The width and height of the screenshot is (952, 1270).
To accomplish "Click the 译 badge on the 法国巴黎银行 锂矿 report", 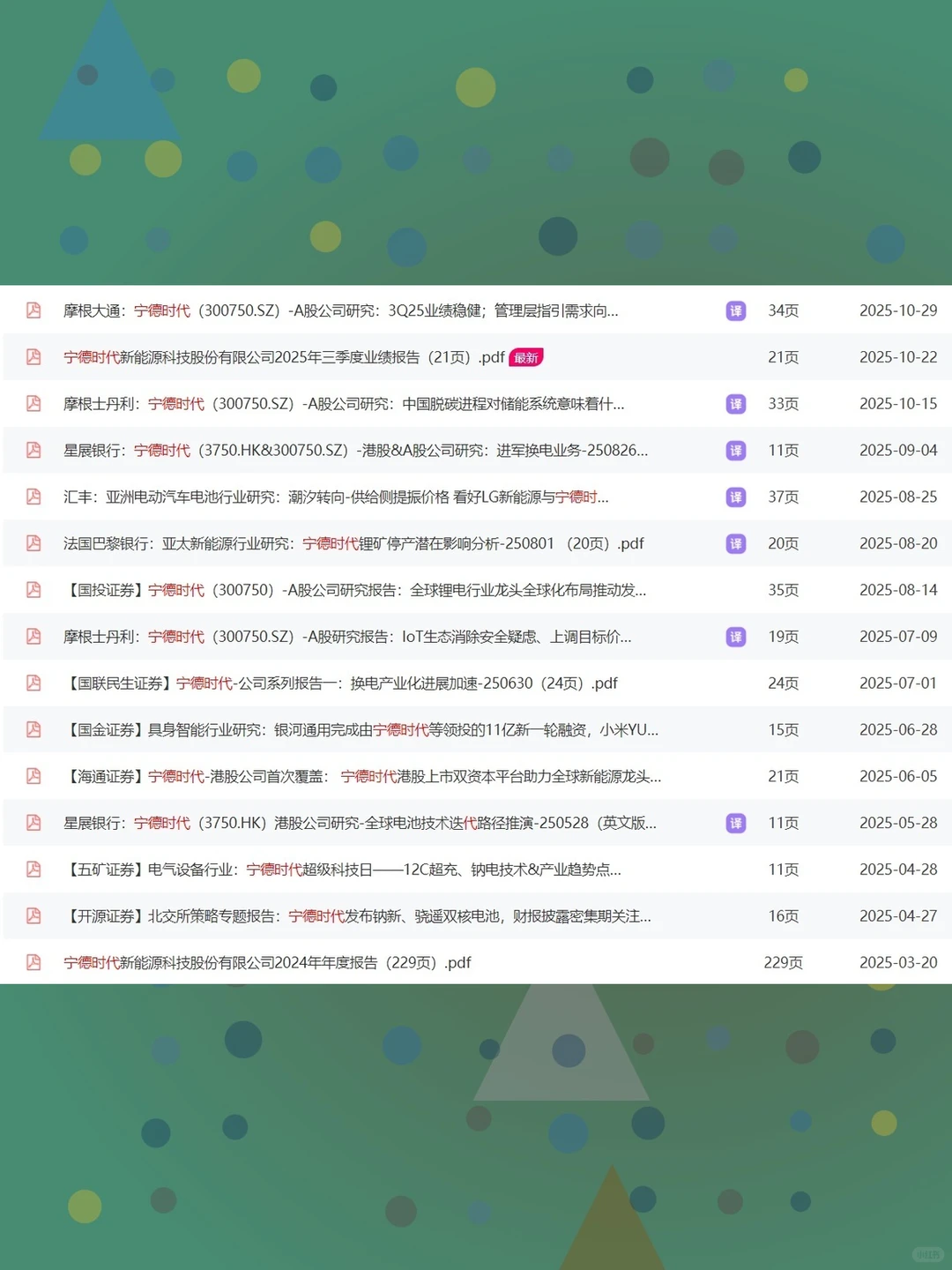I will tap(736, 543).
